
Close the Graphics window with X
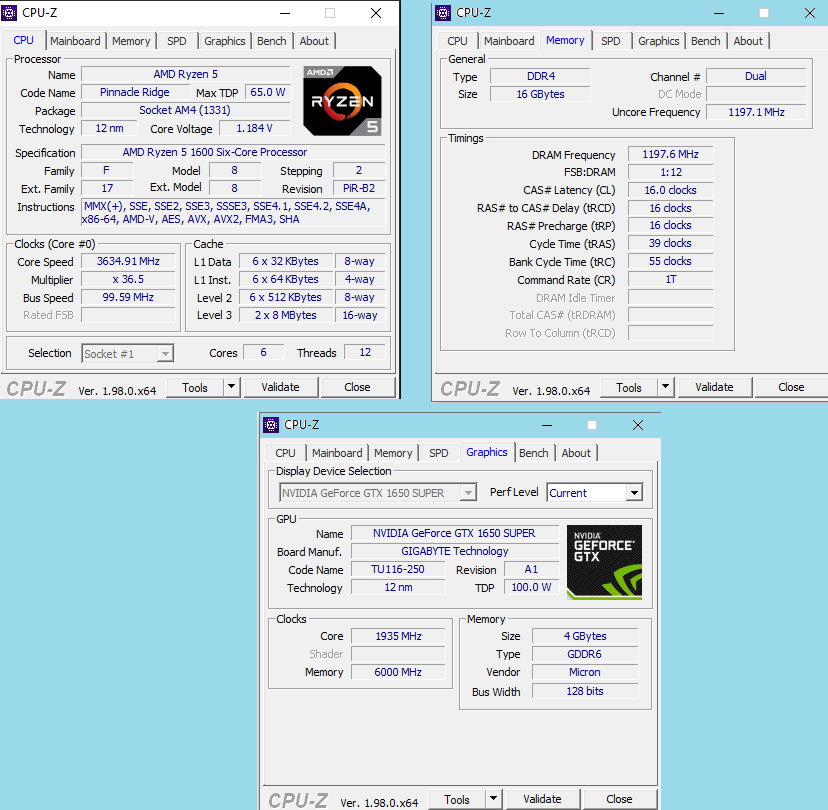638,425
